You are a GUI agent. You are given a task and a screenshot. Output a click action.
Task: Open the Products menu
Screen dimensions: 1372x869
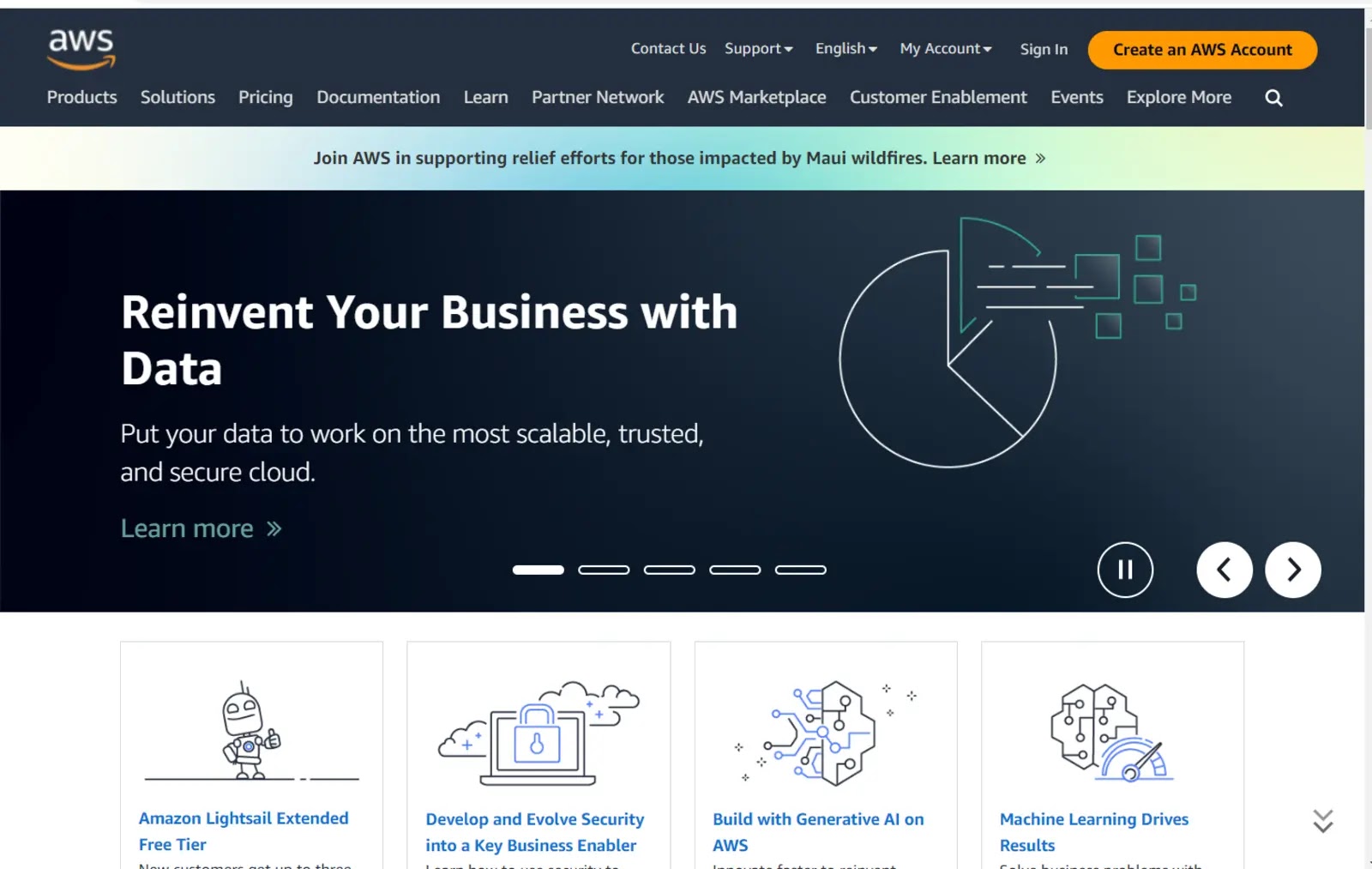click(x=81, y=97)
